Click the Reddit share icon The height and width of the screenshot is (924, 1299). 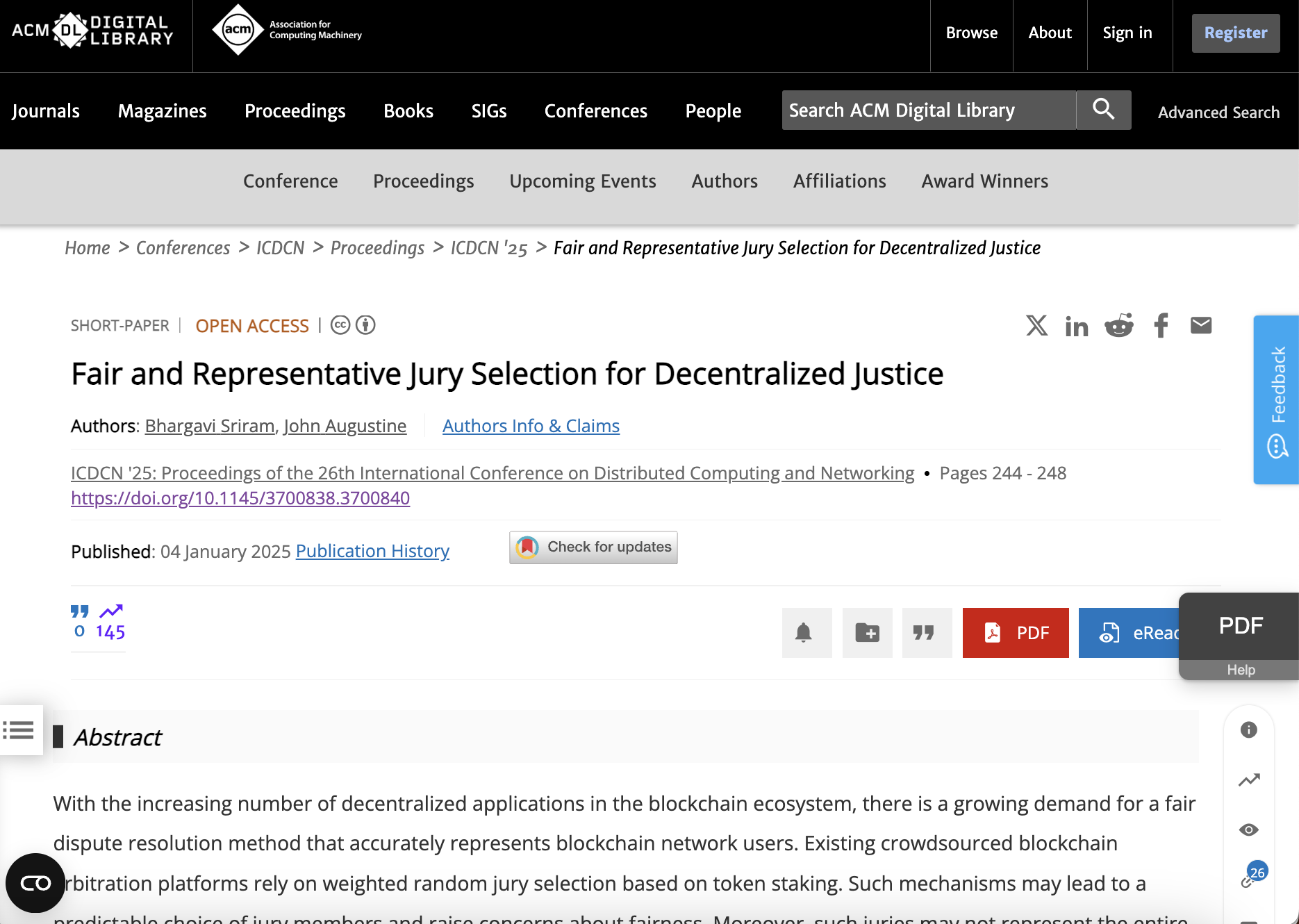pyautogui.click(x=1118, y=325)
